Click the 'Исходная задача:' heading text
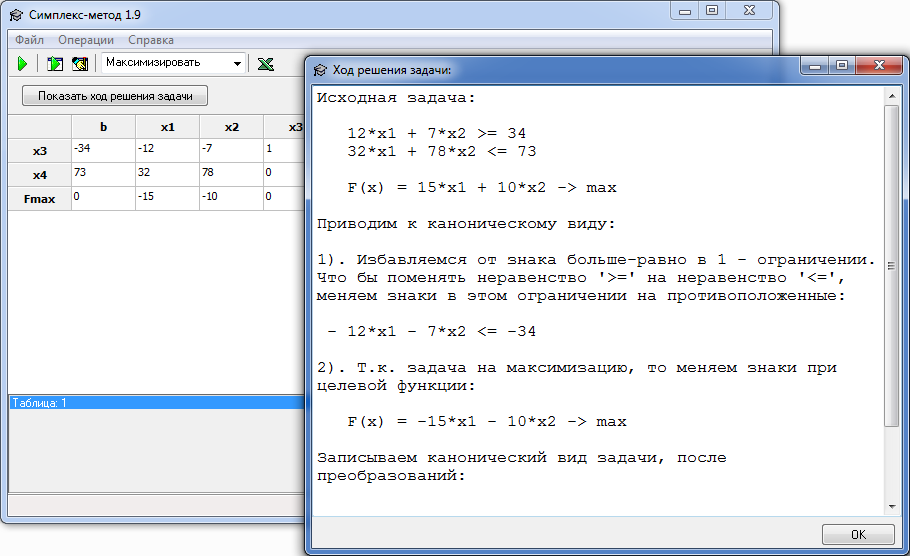 pyautogui.click(x=396, y=98)
